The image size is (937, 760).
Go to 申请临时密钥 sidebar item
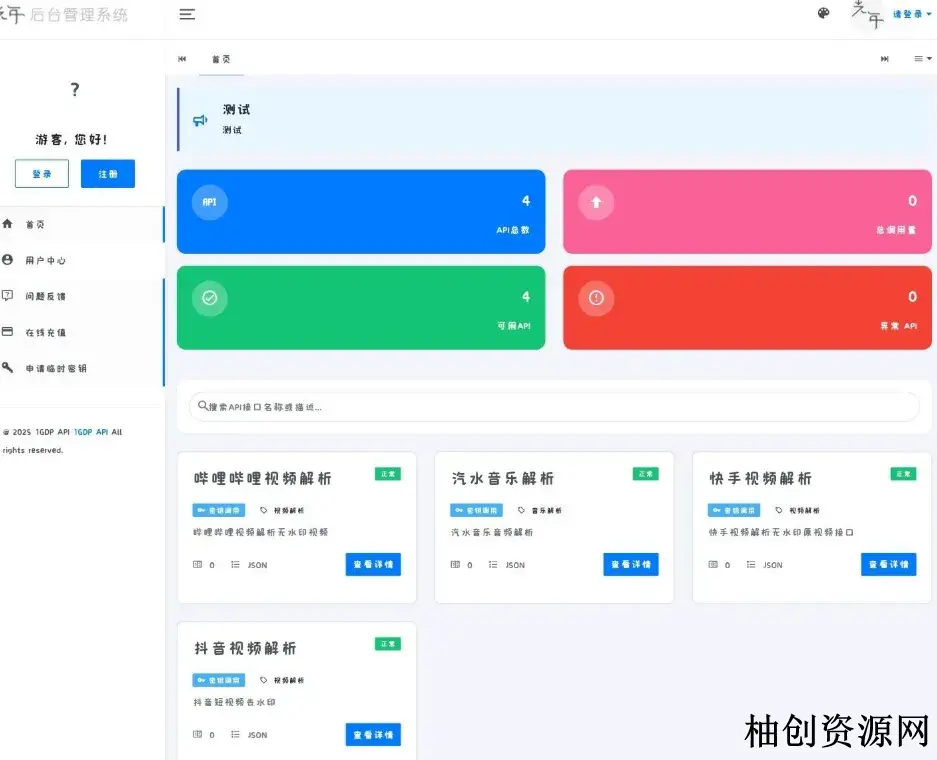click(x=56, y=368)
